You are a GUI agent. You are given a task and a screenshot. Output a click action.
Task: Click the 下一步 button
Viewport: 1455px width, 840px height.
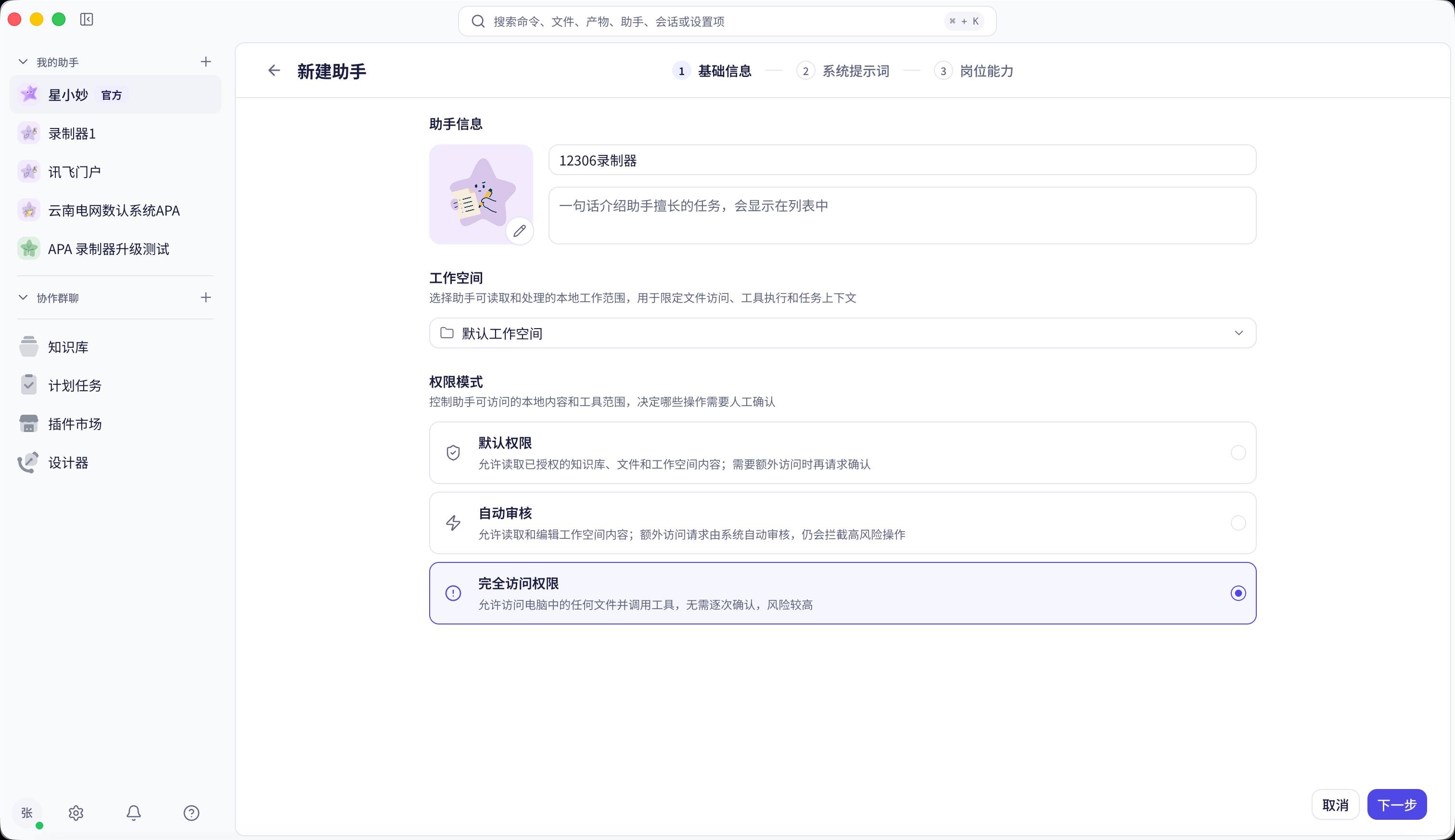point(1397,805)
